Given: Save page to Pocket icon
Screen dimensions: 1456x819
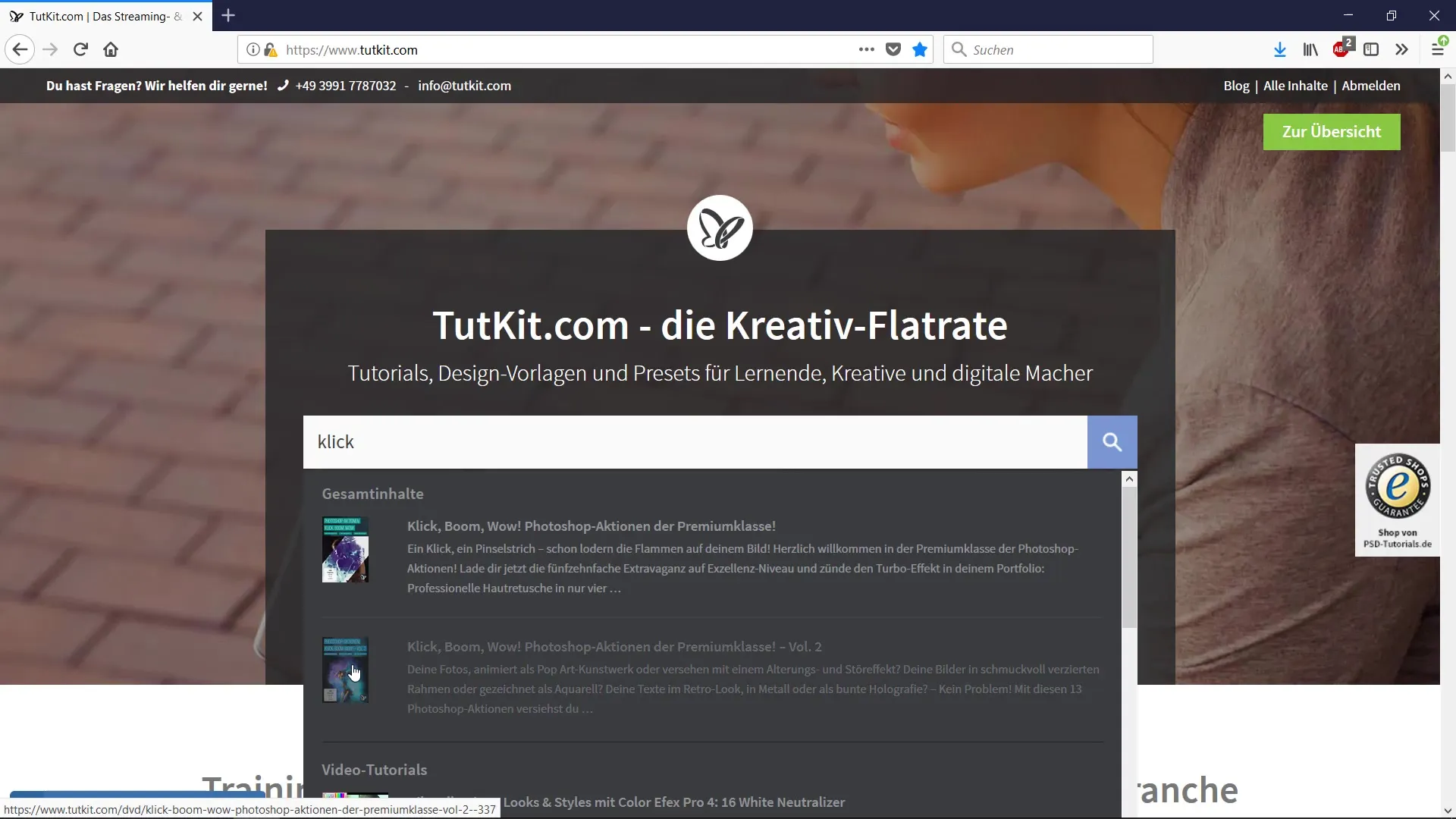Looking at the screenshot, I should tap(893, 50).
